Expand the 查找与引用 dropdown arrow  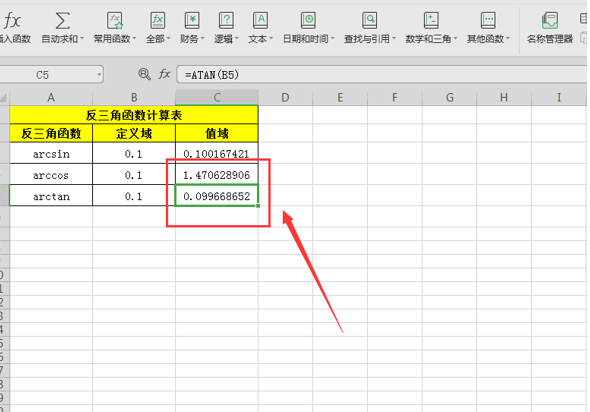pos(394,38)
